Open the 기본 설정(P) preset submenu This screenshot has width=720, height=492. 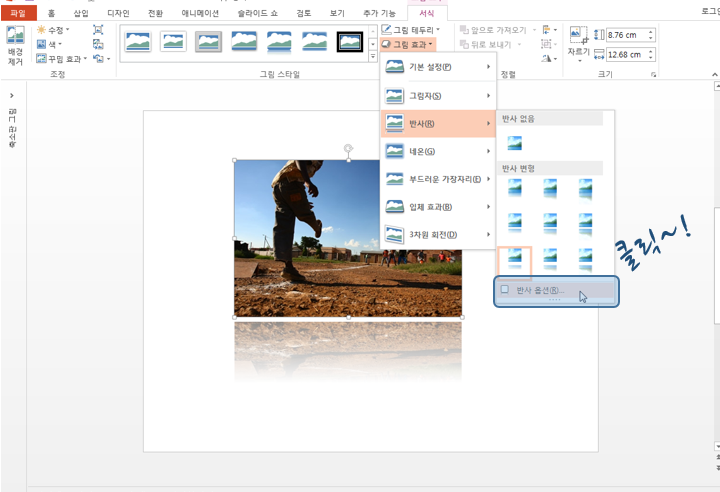coord(438,67)
